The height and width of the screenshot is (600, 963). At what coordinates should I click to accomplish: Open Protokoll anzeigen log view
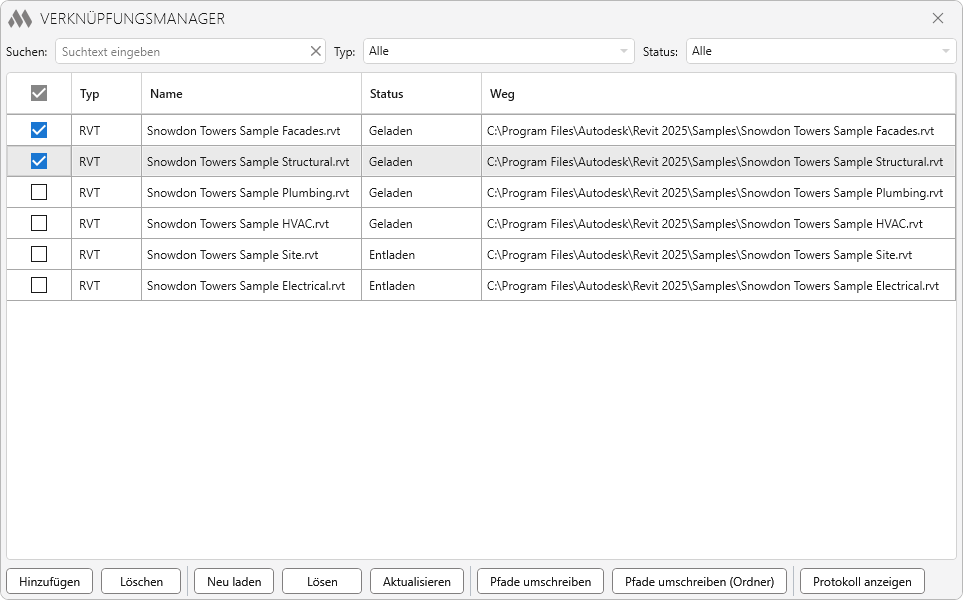tap(862, 581)
